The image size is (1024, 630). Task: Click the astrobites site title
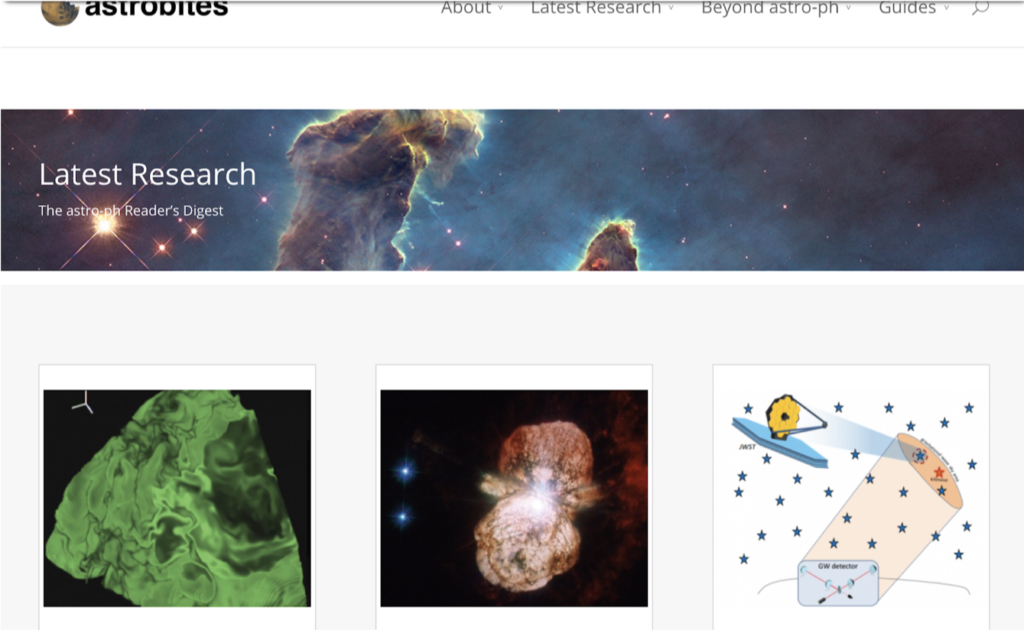coord(157,8)
